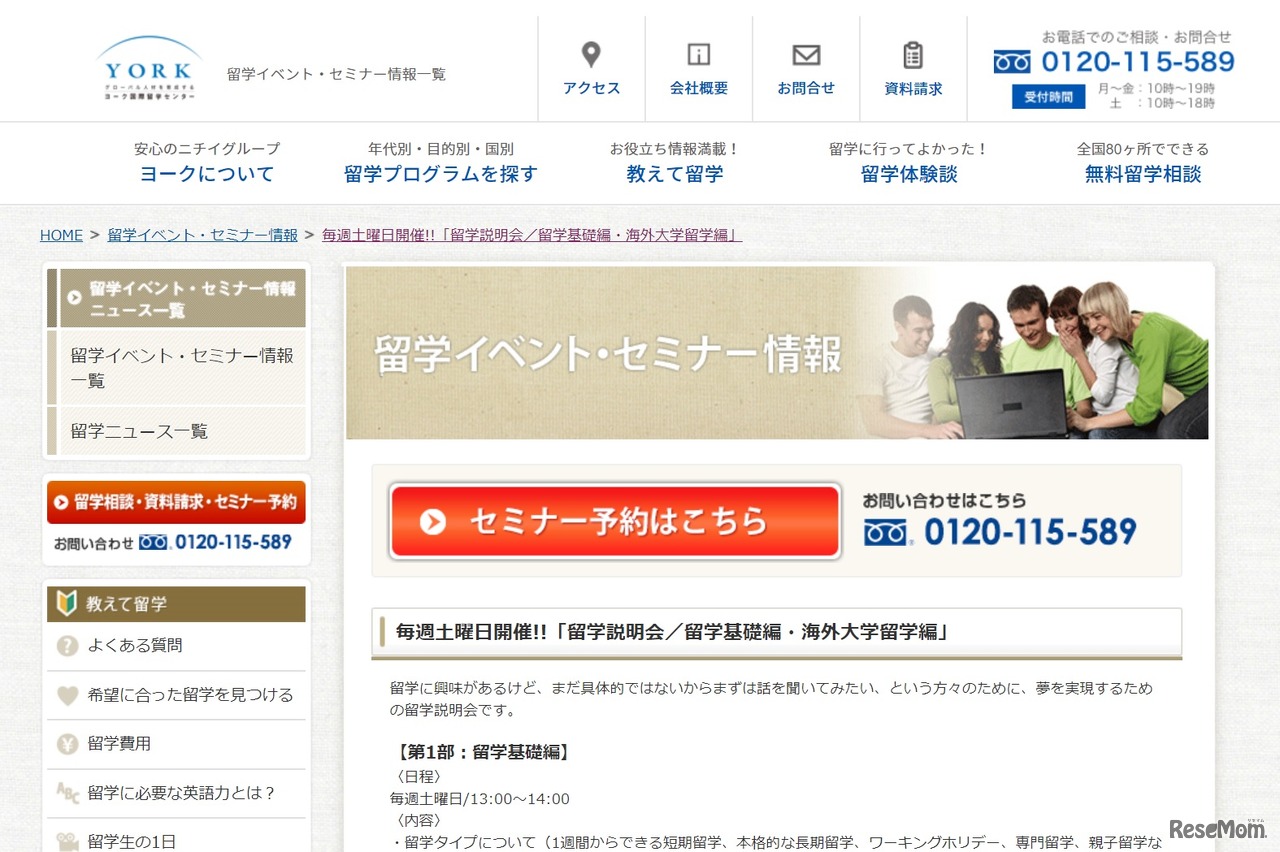Click the red セミナー予約はこちら button
This screenshot has width=1280, height=852.
615,521
